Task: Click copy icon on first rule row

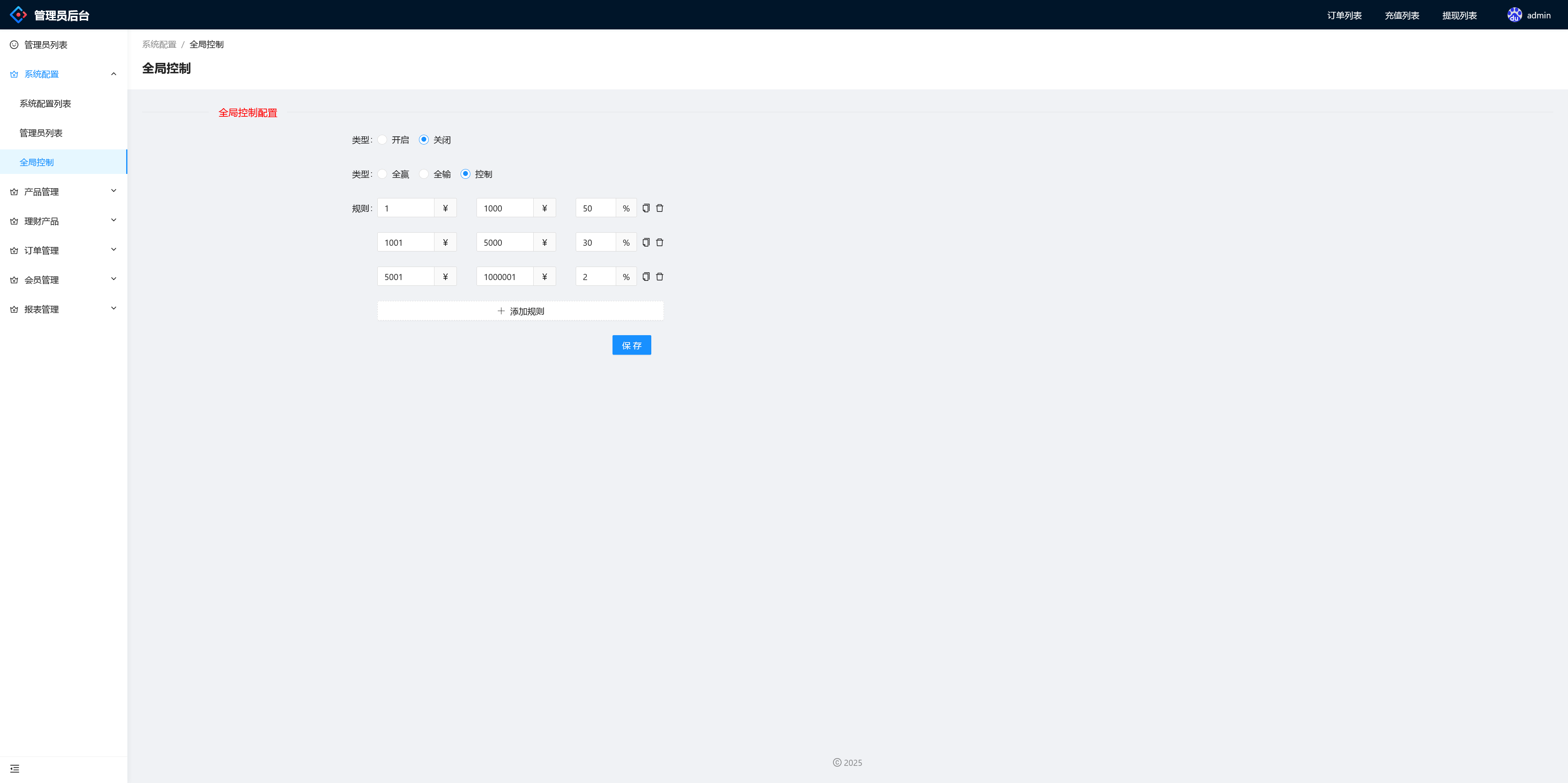Action: pos(646,208)
